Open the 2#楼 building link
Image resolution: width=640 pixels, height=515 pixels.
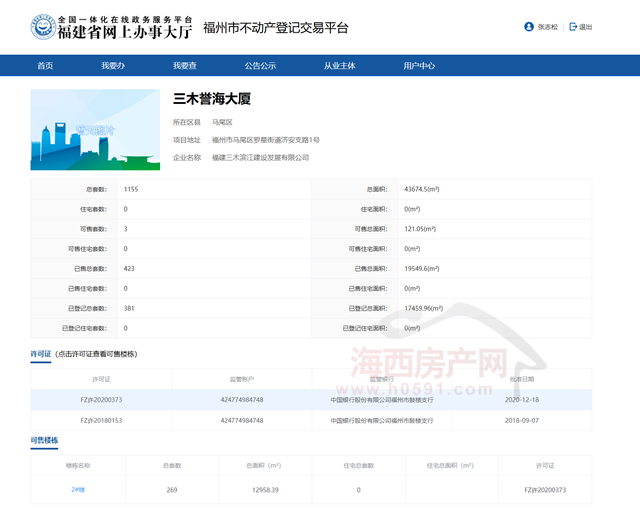[78, 490]
